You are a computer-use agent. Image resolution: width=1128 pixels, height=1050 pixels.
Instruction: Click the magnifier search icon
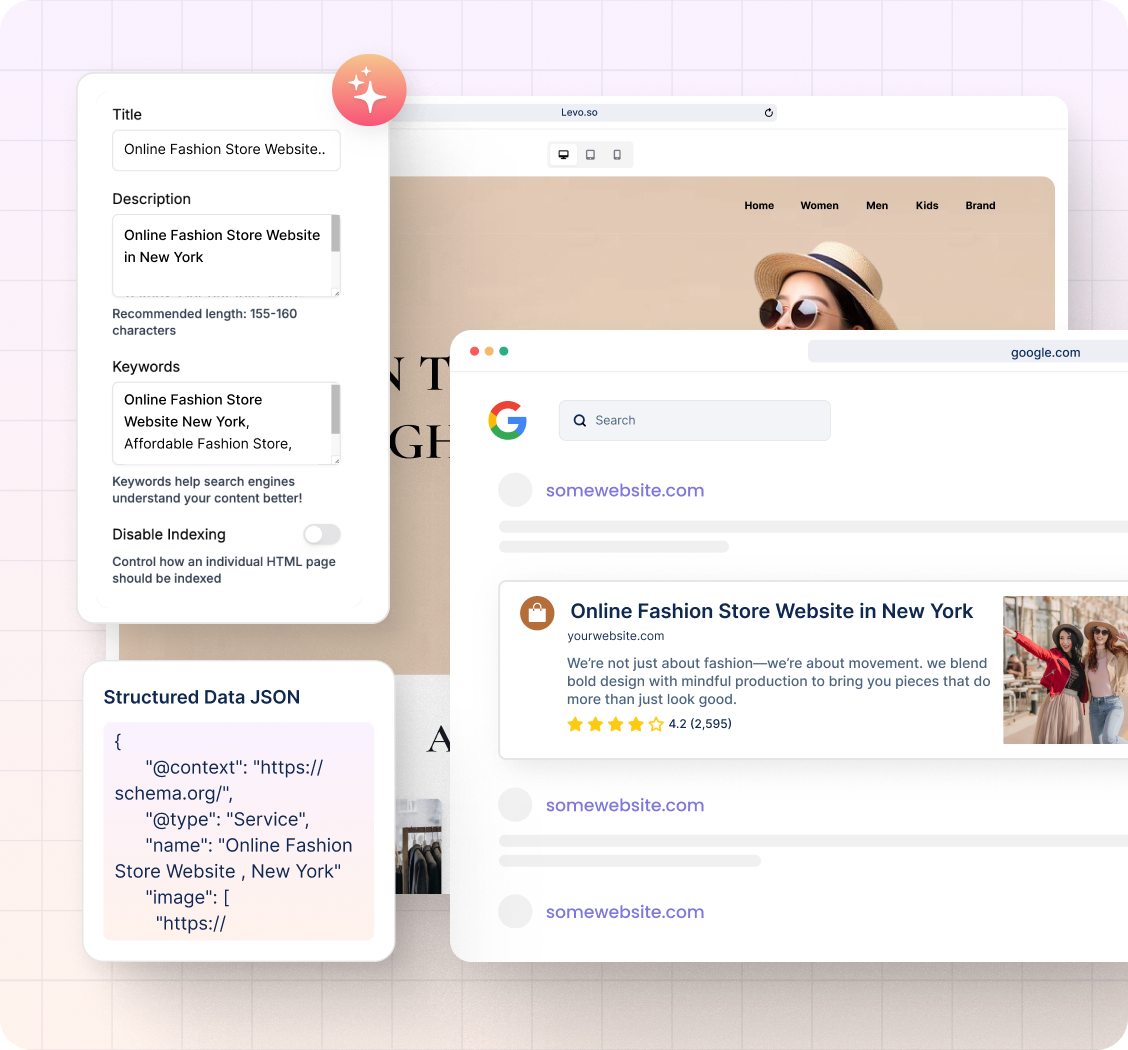point(580,421)
